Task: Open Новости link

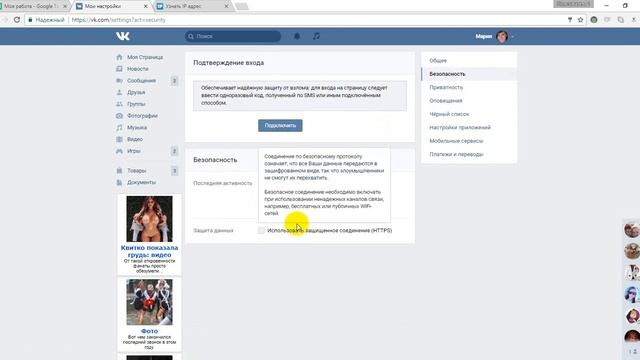Action: (x=138, y=69)
